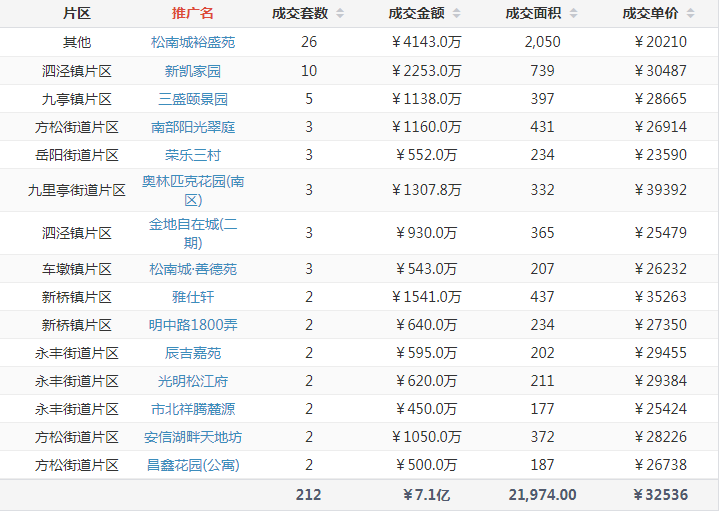Select the ¥1138.0万 amount cell
719x513 pixels.
click(x=426, y=99)
